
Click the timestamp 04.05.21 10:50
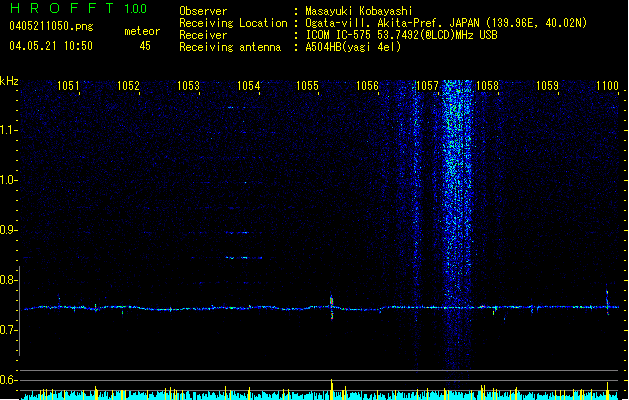[51, 46]
